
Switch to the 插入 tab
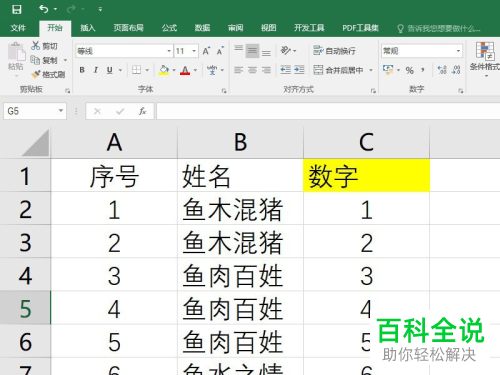pos(88,28)
